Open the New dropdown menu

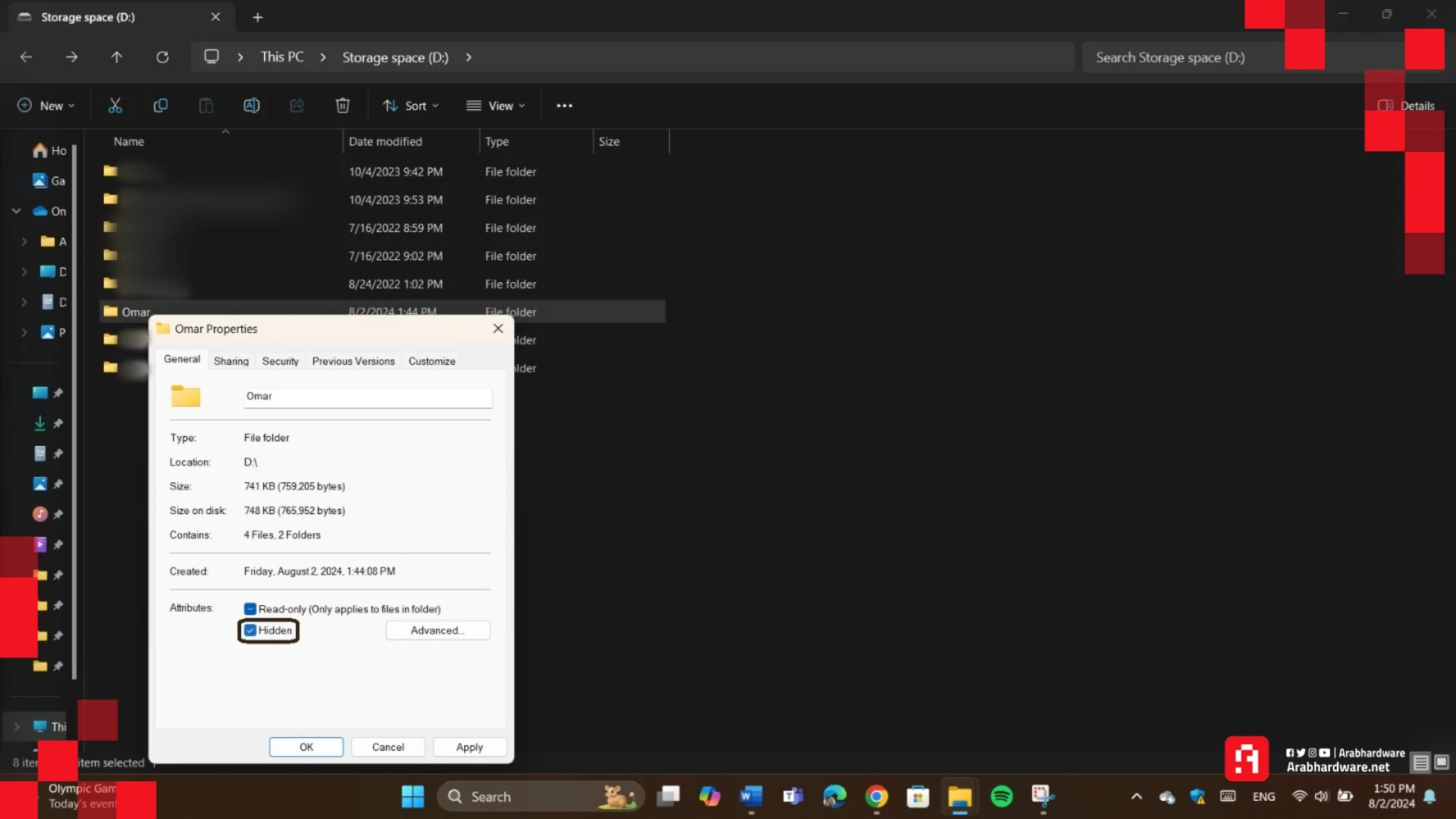click(45, 105)
